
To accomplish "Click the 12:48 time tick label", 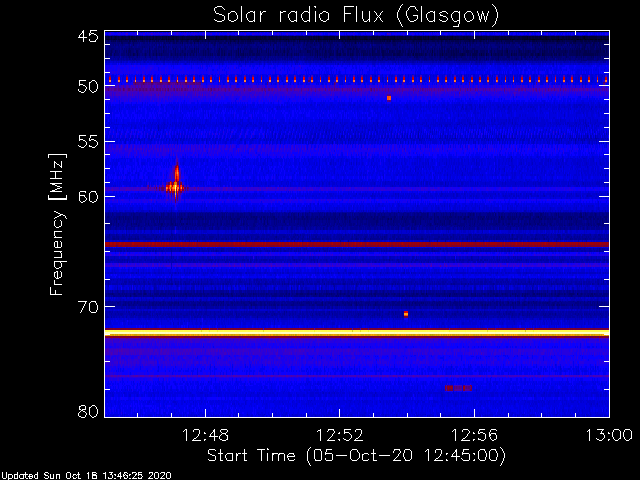I will click(205, 435).
